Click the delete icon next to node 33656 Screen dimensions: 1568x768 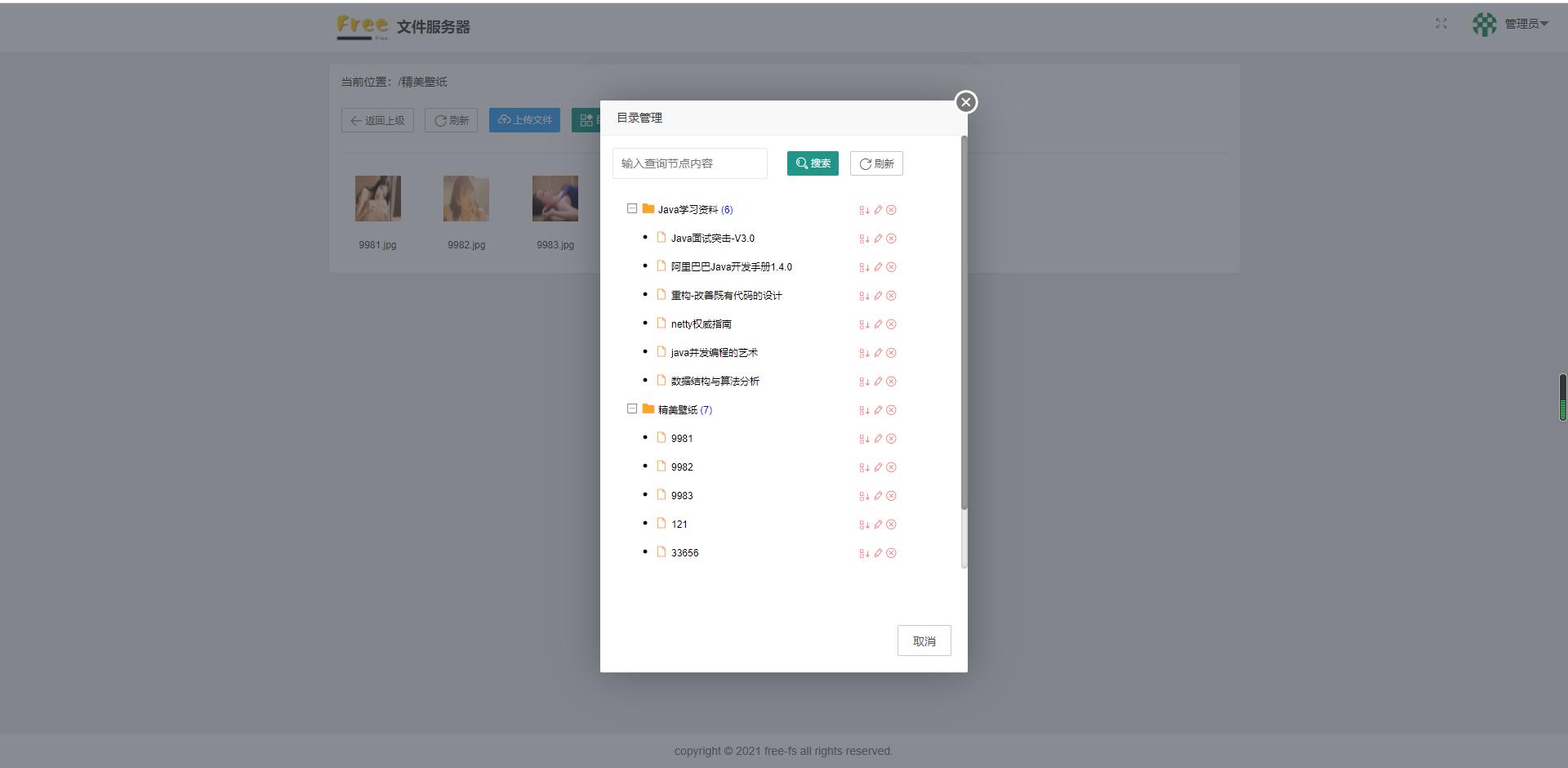point(891,553)
